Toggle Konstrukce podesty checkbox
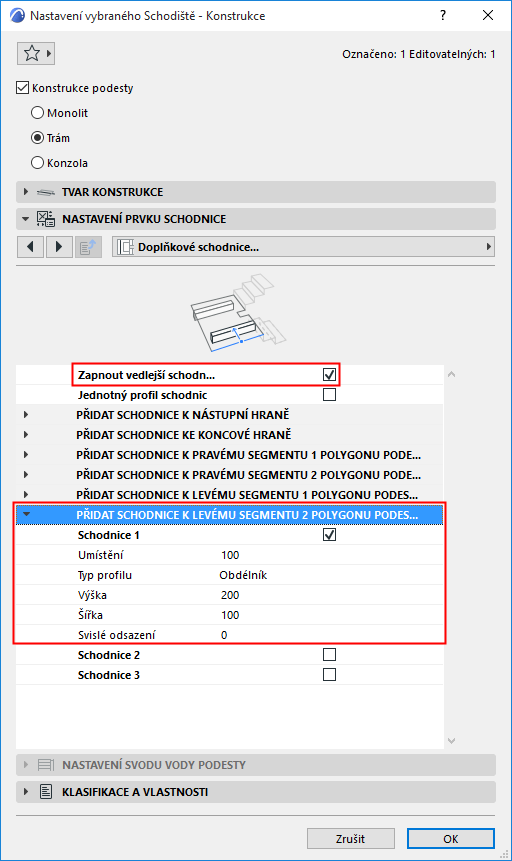The image size is (512, 861). coord(23,88)
